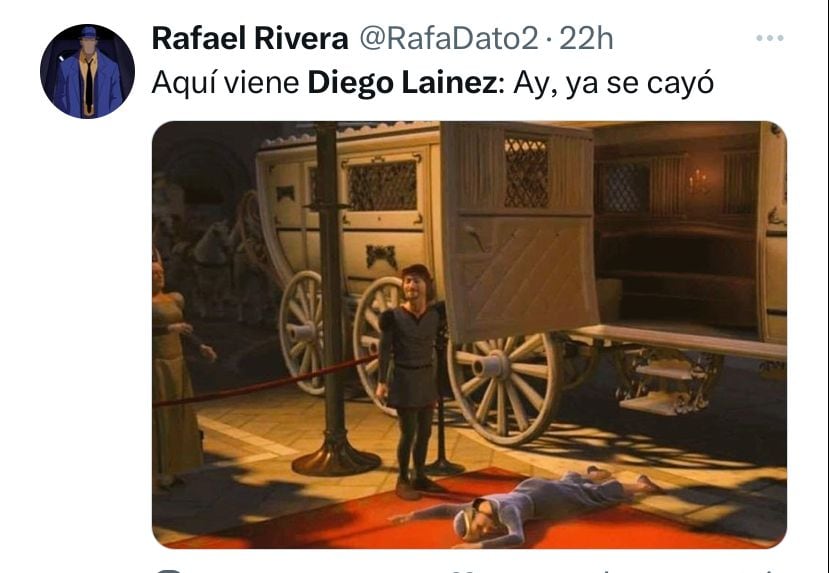The width and height of the screenshot is (829, 573).
Task: Click the candle light inside the carriage
Action: pos(699,180)
